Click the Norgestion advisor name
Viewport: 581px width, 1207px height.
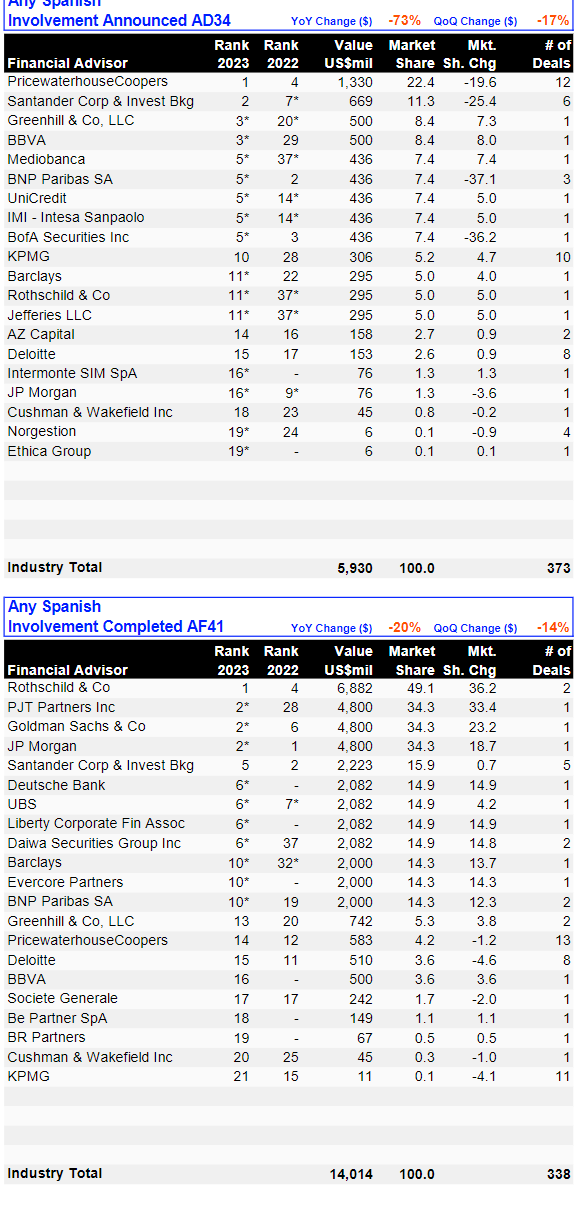42,432
